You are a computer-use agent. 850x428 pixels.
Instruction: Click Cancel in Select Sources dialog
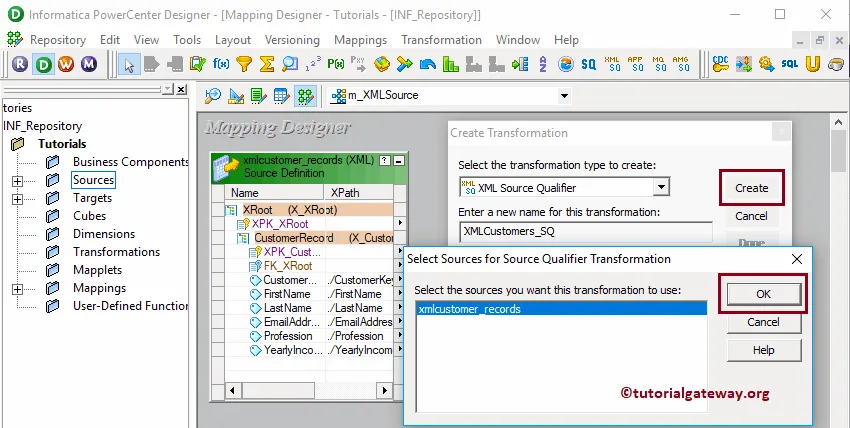pos(763,322)
